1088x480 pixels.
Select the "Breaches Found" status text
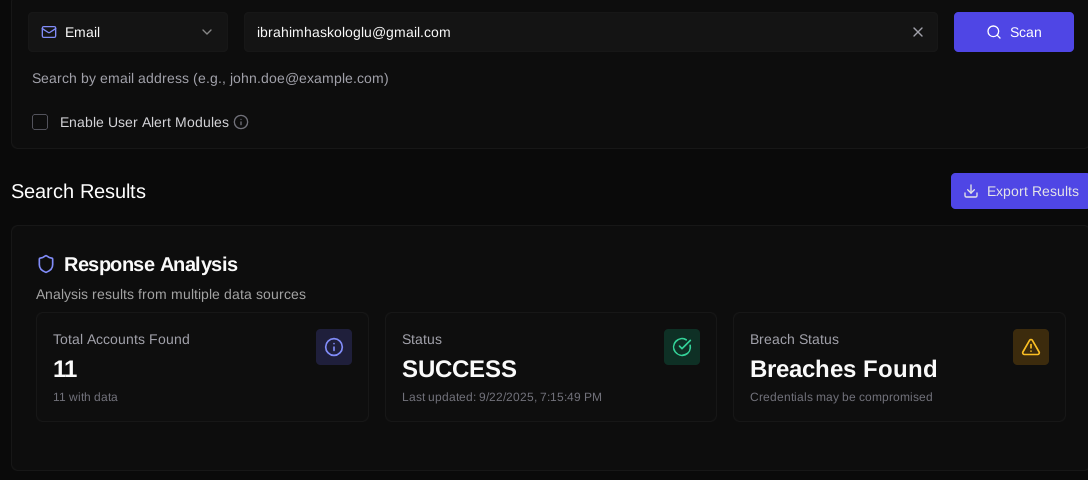pos(843,369)
